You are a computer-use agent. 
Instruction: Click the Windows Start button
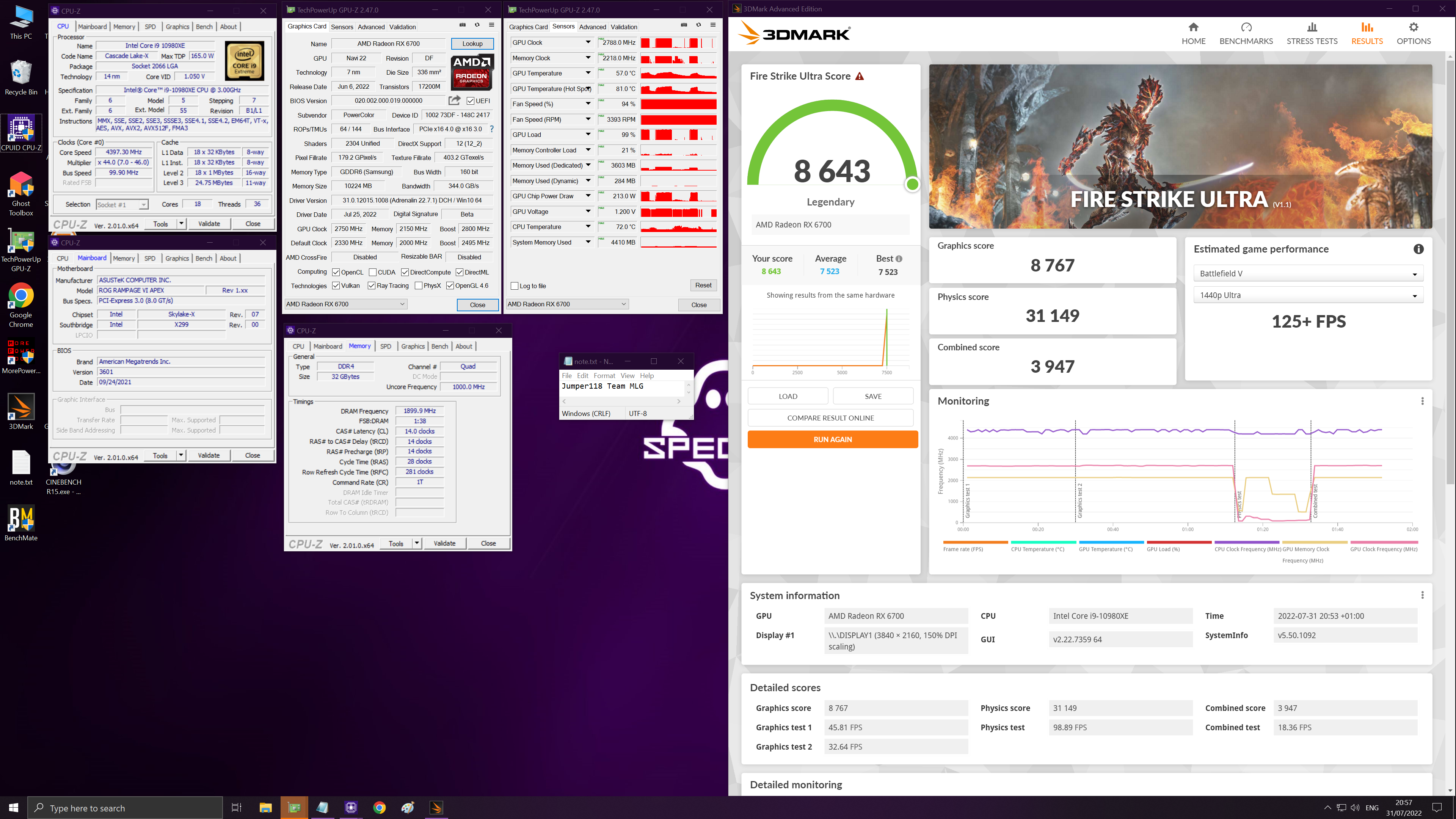click(x=14, y=808)
